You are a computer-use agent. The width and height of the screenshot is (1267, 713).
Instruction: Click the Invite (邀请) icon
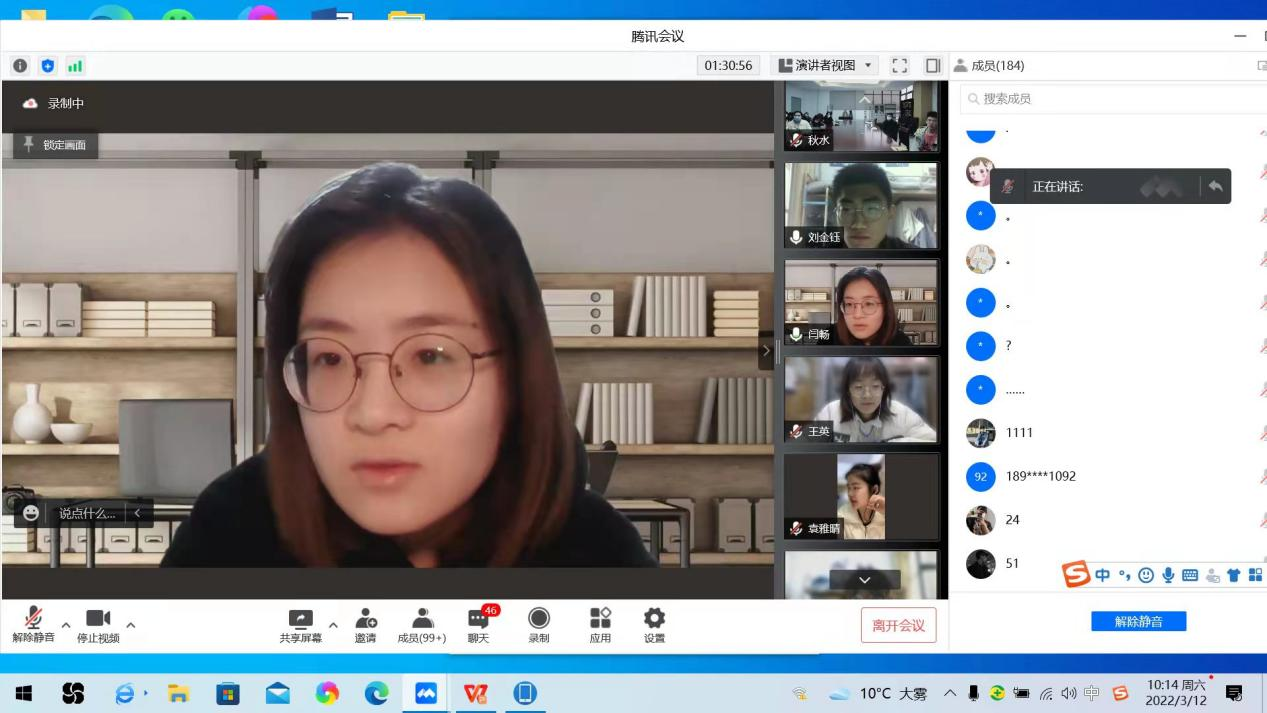click(x=366, y=620)
